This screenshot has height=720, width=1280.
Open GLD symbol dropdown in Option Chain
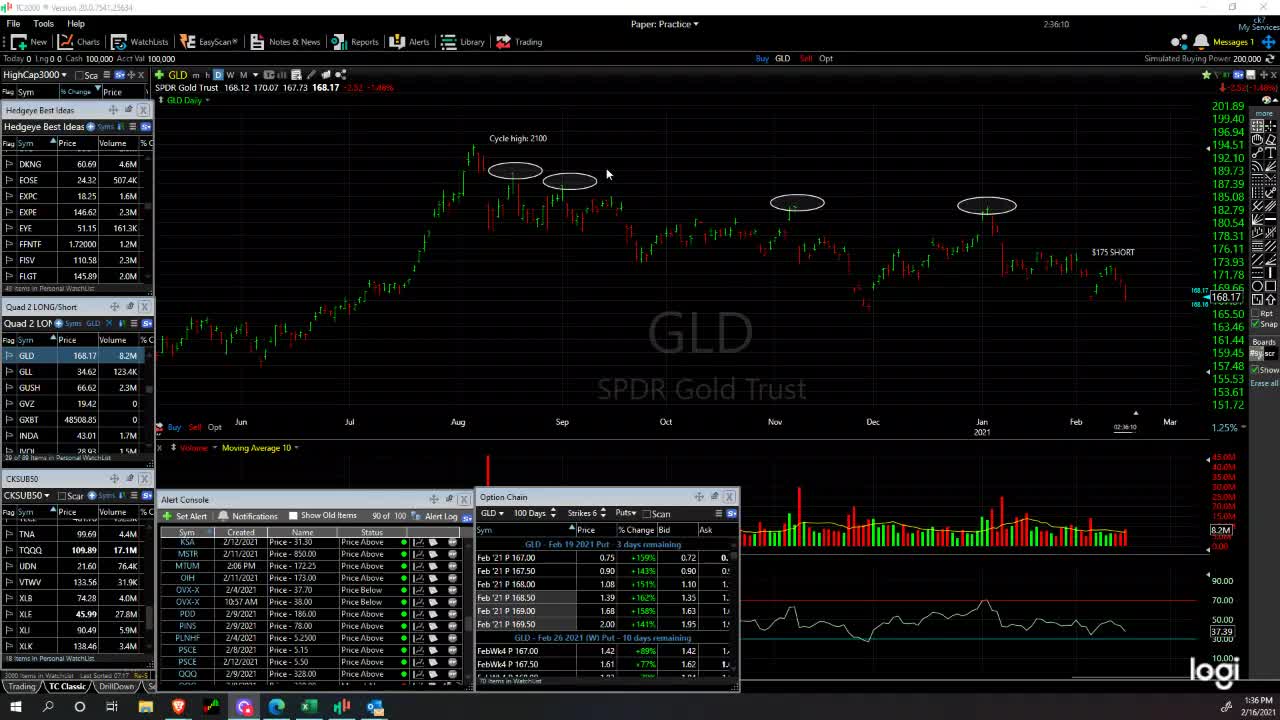[x=491, y=513]
